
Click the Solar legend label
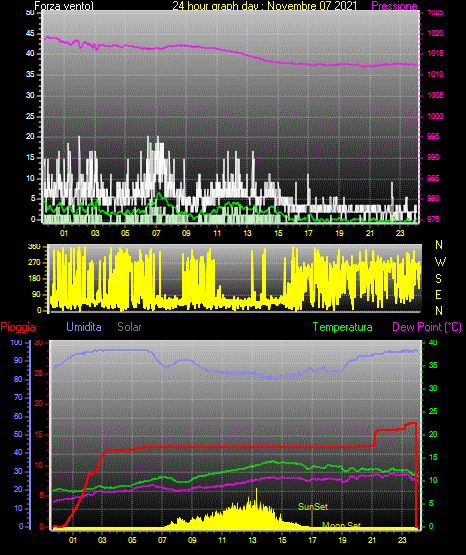pyautogui.click(x=129, y=327)
